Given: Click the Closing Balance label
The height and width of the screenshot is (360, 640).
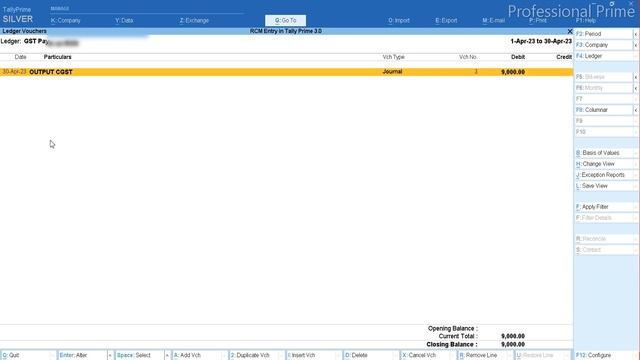Looking at the screenshot, I should (x=451, y=344).
